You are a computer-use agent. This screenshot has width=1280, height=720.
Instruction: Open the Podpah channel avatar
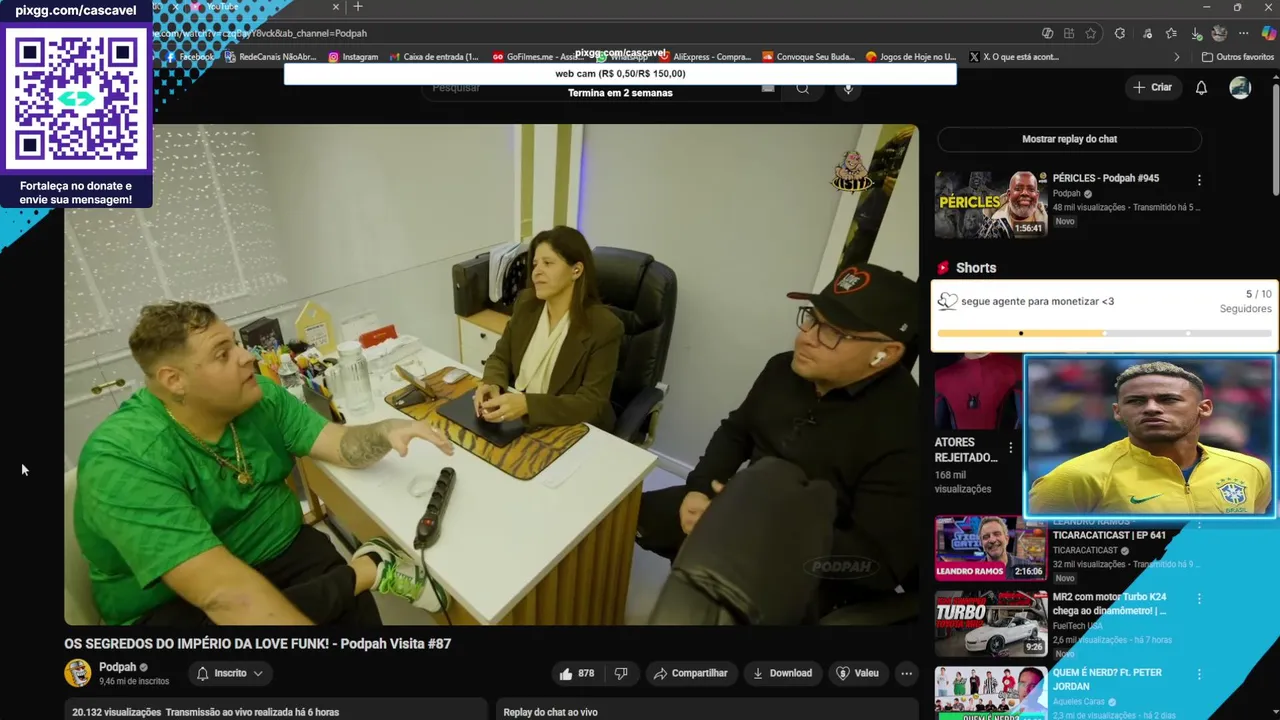(x=78, y=673)
